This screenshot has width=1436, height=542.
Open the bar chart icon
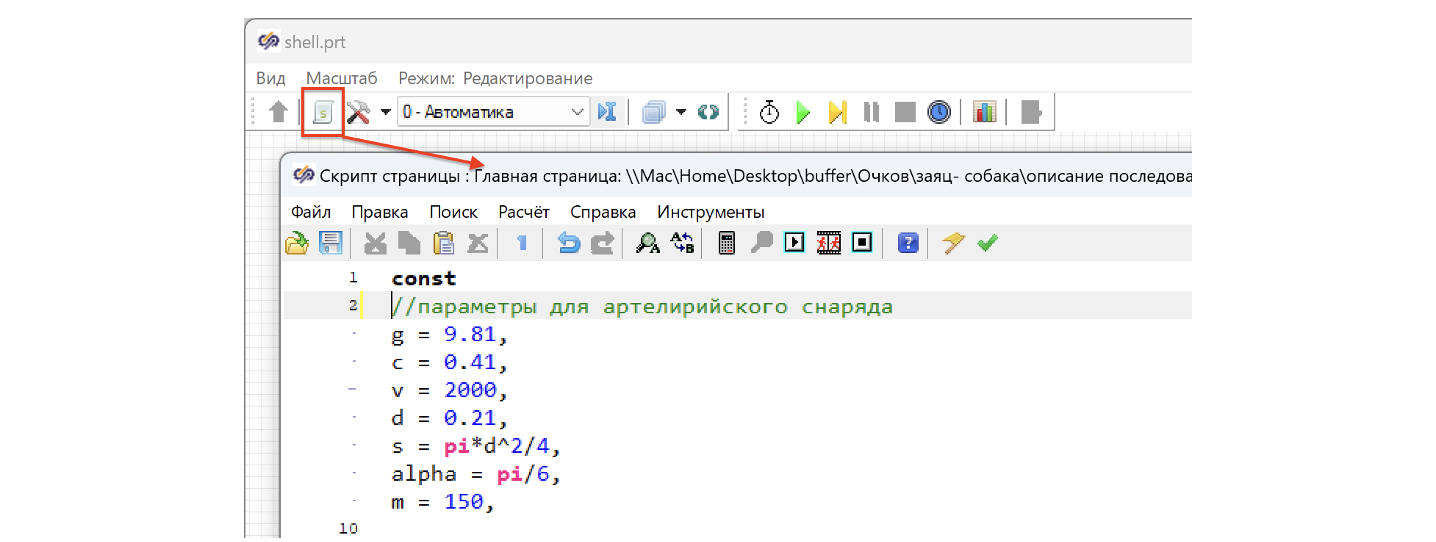[985, 112]
